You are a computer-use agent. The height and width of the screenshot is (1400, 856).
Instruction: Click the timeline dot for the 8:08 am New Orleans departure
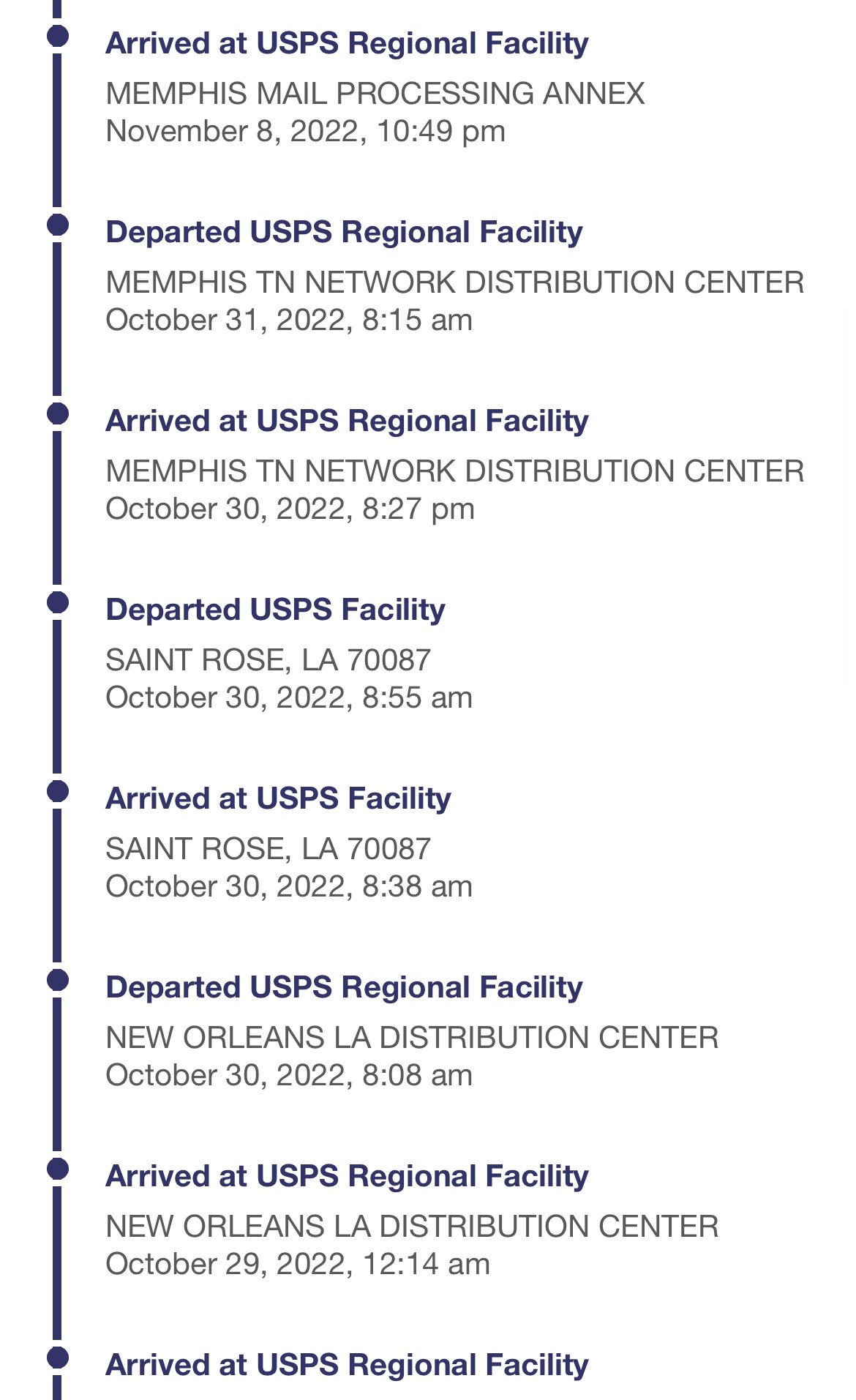[57, 980]
